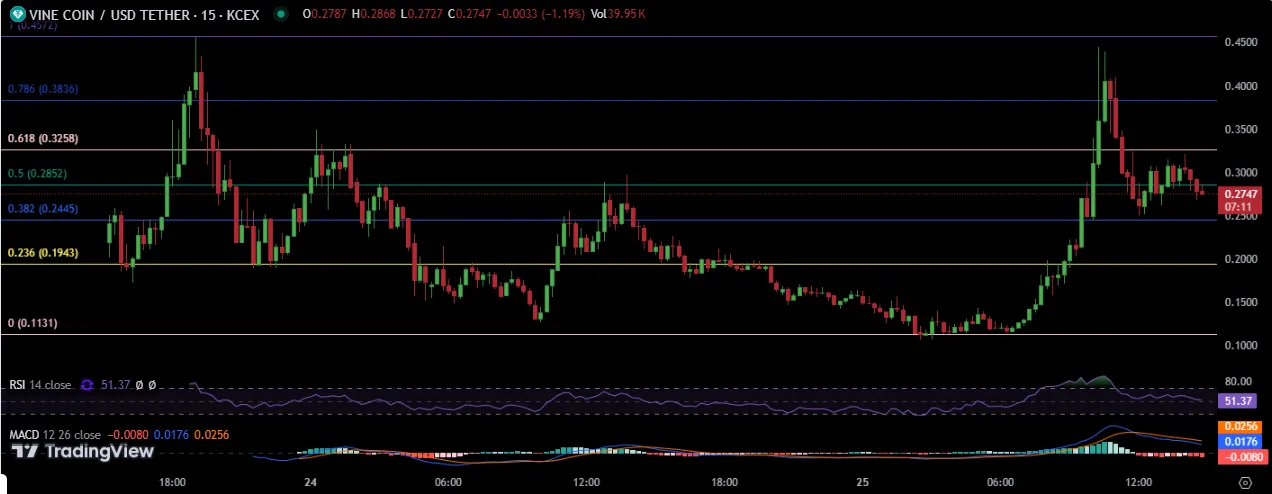The width and height of the screenshot is (1272, 494).
Task: Select the MACD 12 26 close indicator label
Action: (x=55, y=435)
